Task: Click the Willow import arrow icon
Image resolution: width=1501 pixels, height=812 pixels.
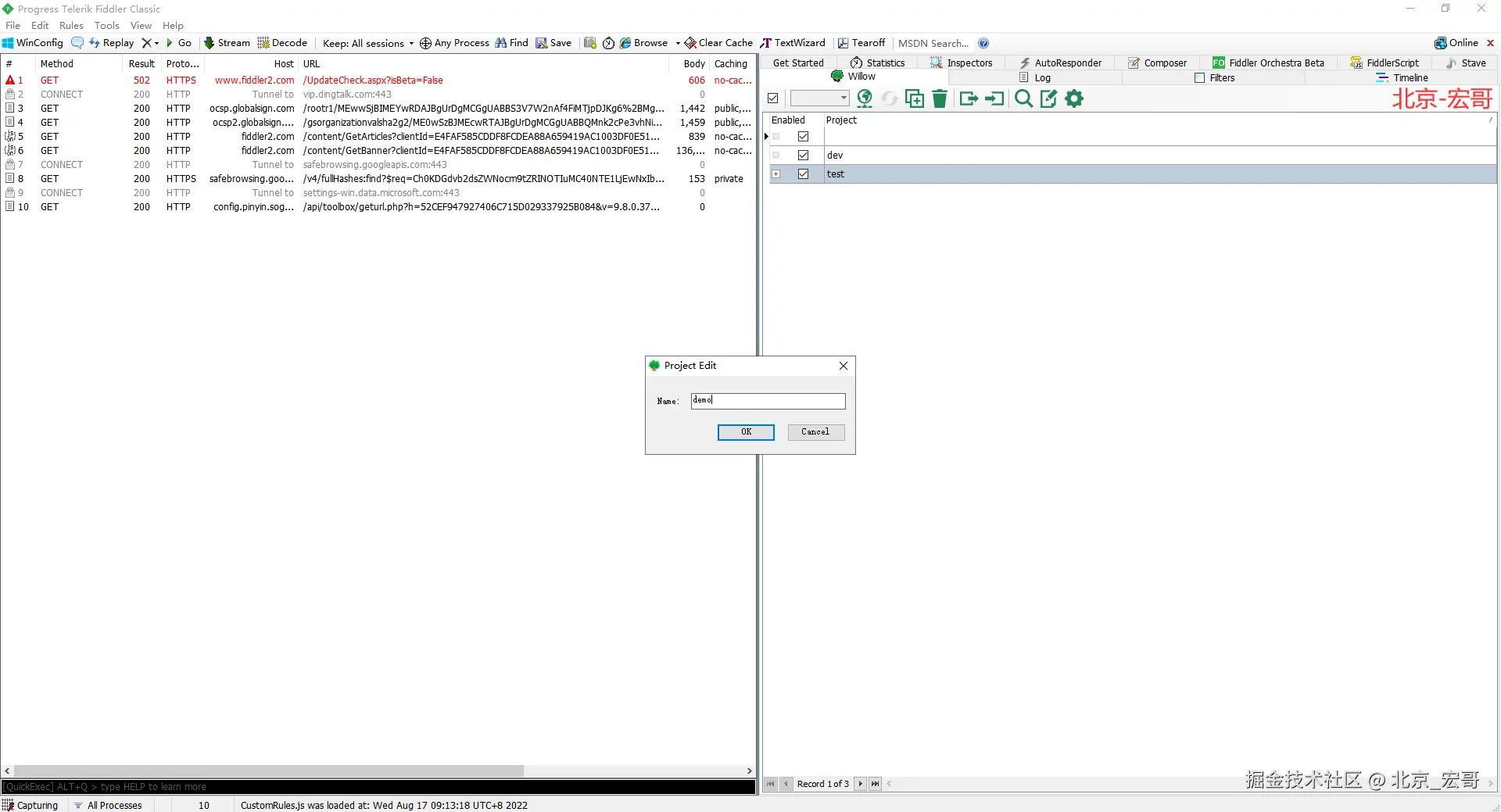Action: (994, 98)
